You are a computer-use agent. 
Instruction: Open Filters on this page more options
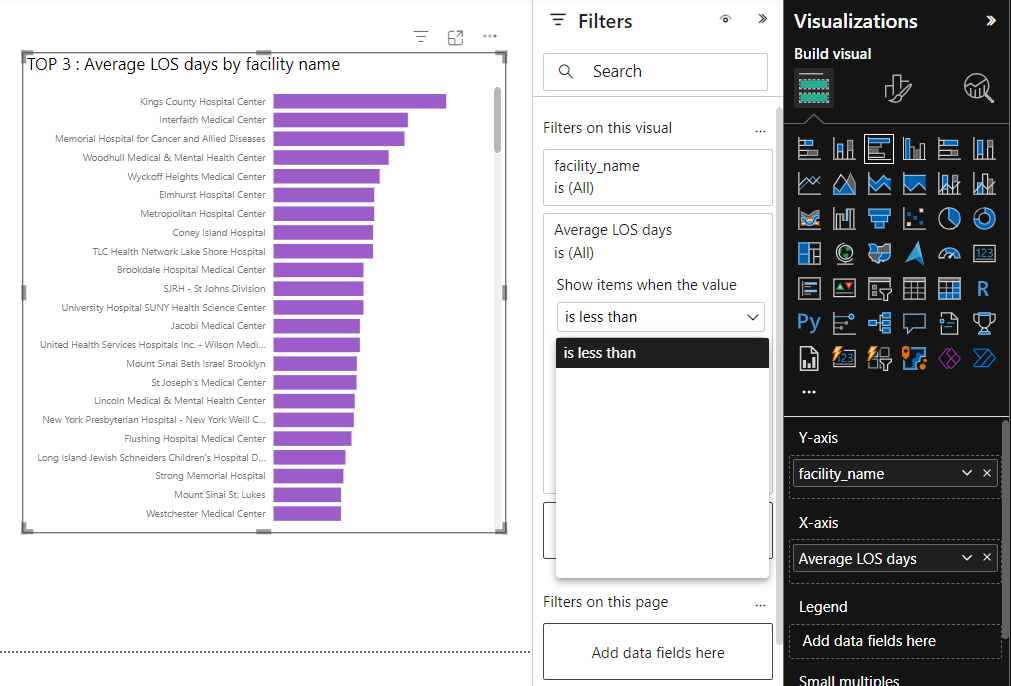click(x=760, y=603)
